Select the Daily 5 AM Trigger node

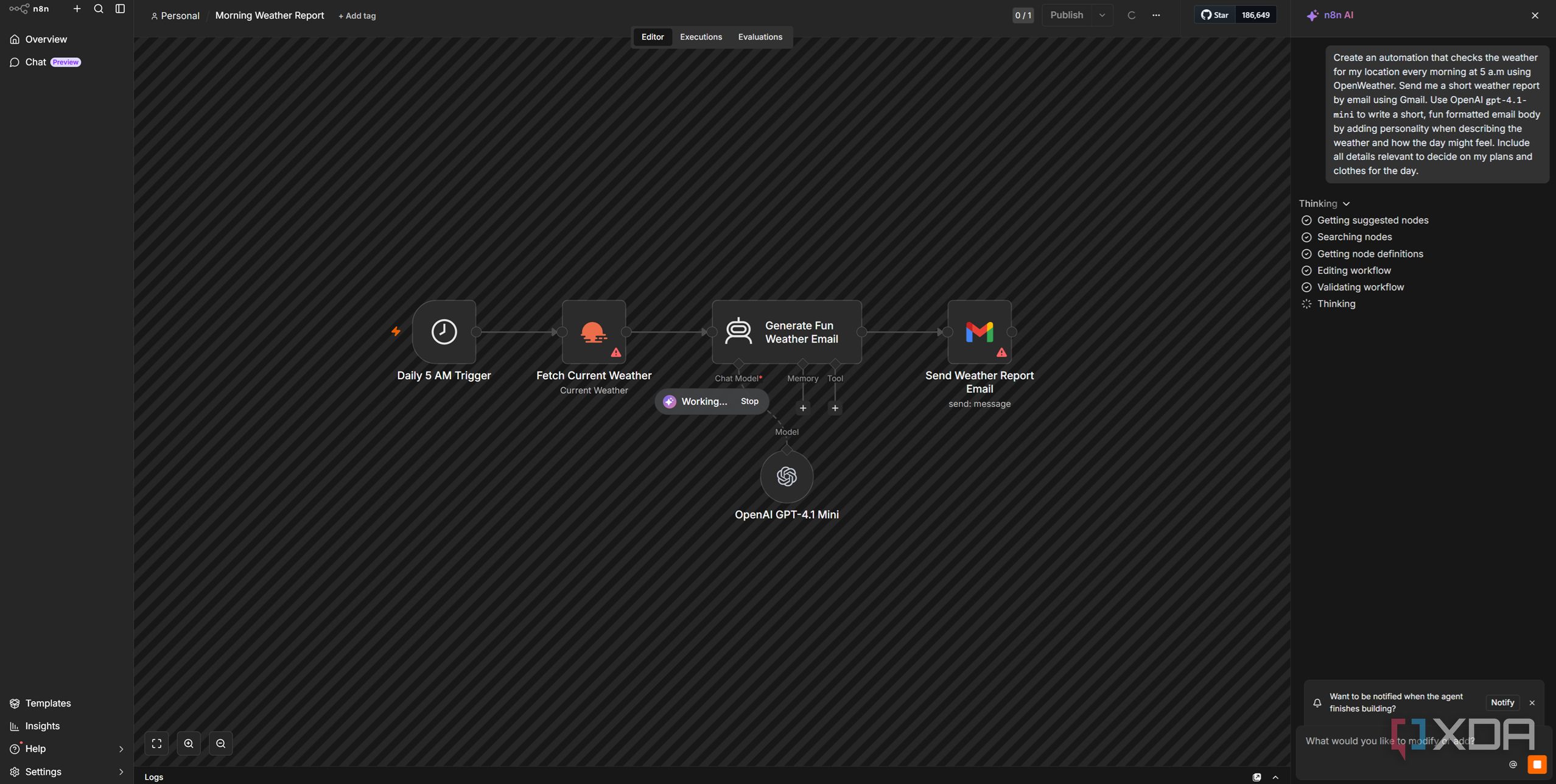pyautogui.click(x=444, y=332)
